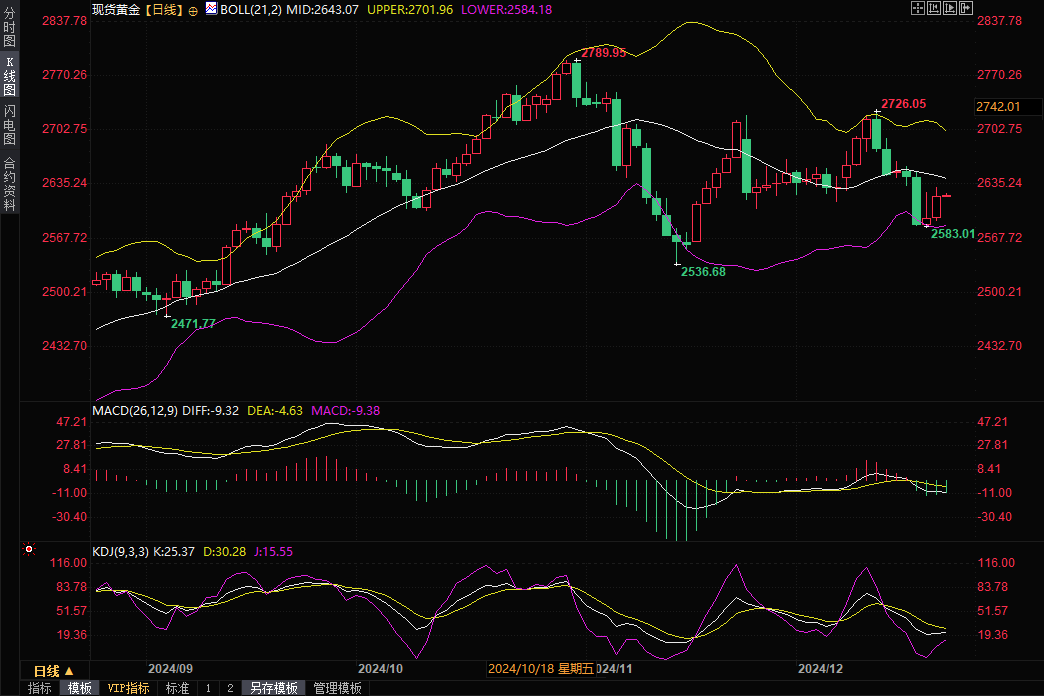This screenshot has width=1044, height=696.
Task: Click the MACD(26,12,9) indicator label
Action: (x=135, y=411)
